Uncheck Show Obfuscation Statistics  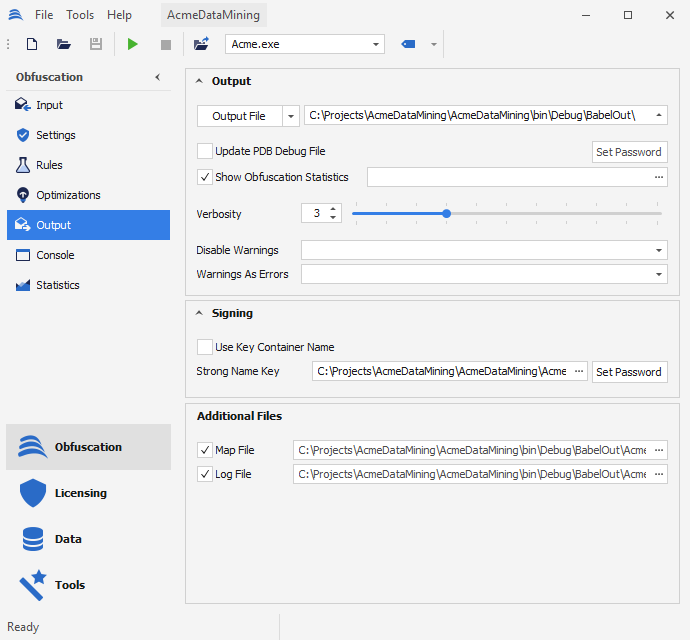205,177
